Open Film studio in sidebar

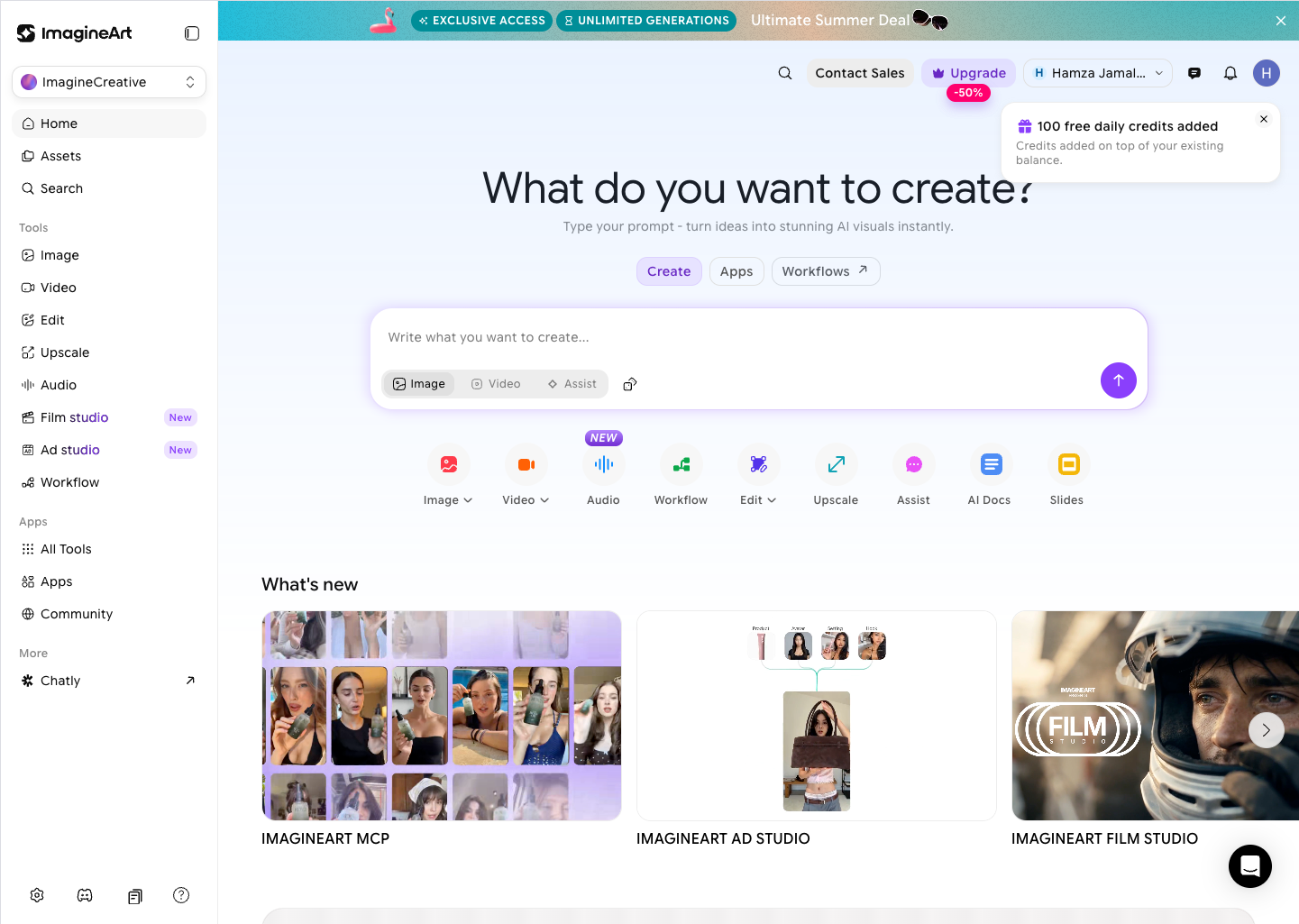click(109, 417)
